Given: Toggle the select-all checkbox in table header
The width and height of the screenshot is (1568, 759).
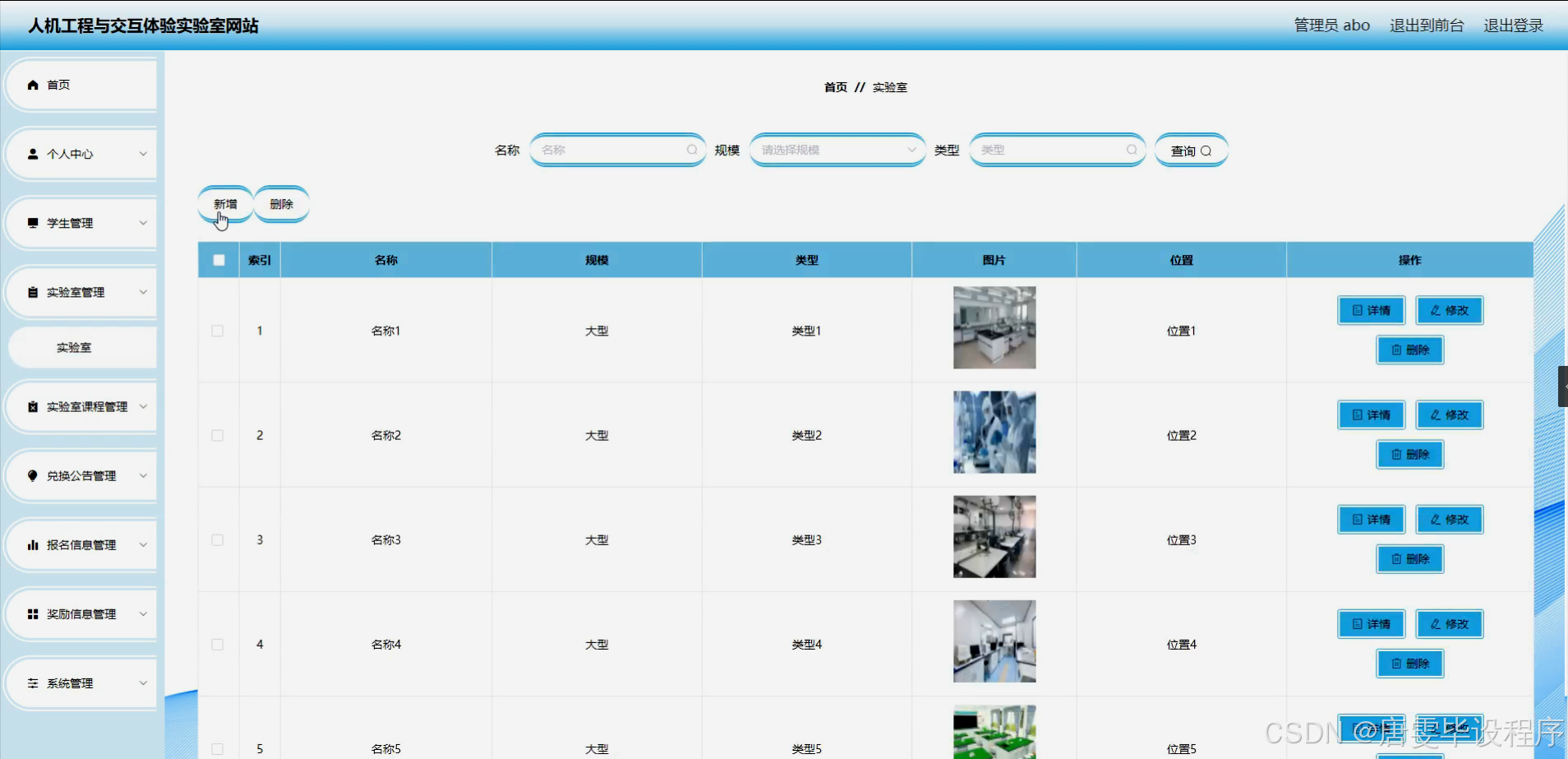Looking at the screenshot, I should 219,260.
